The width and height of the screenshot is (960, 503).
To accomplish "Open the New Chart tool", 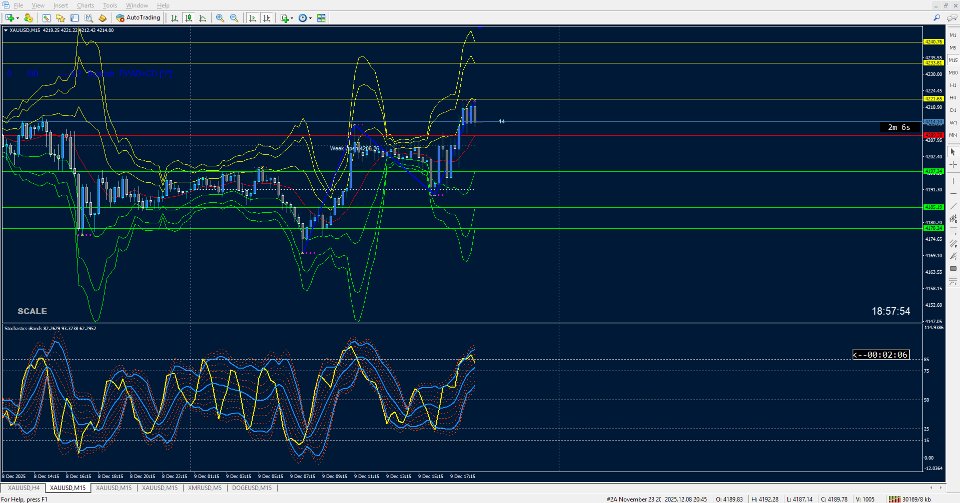I will [9, 18].
